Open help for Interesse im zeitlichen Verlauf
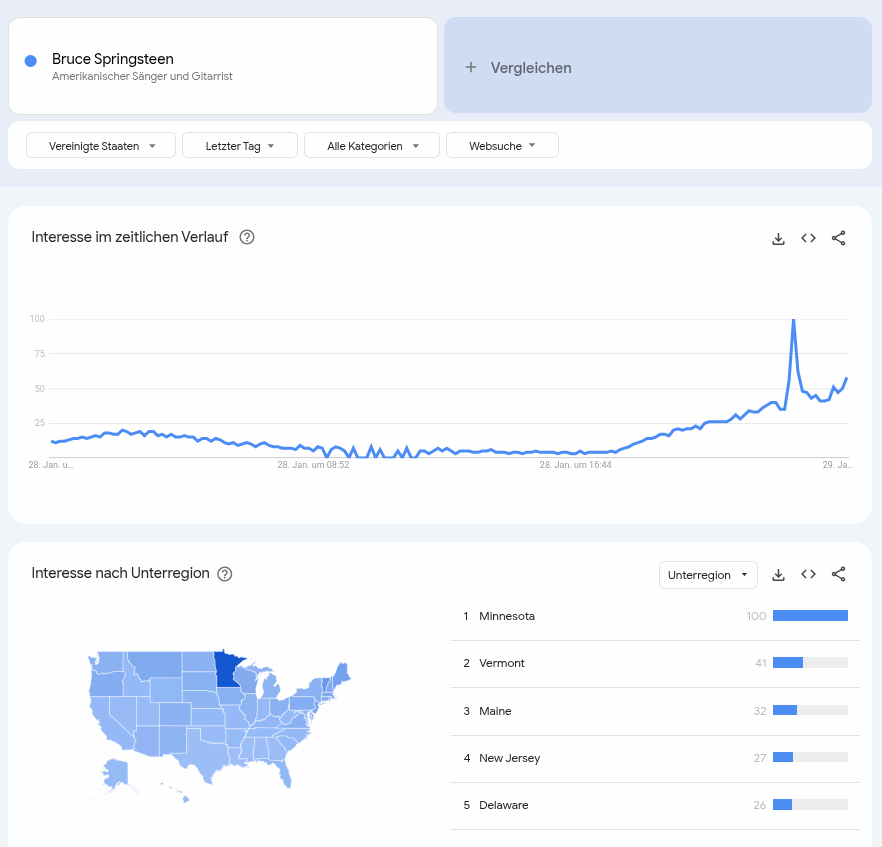 [x=247, y=237]
